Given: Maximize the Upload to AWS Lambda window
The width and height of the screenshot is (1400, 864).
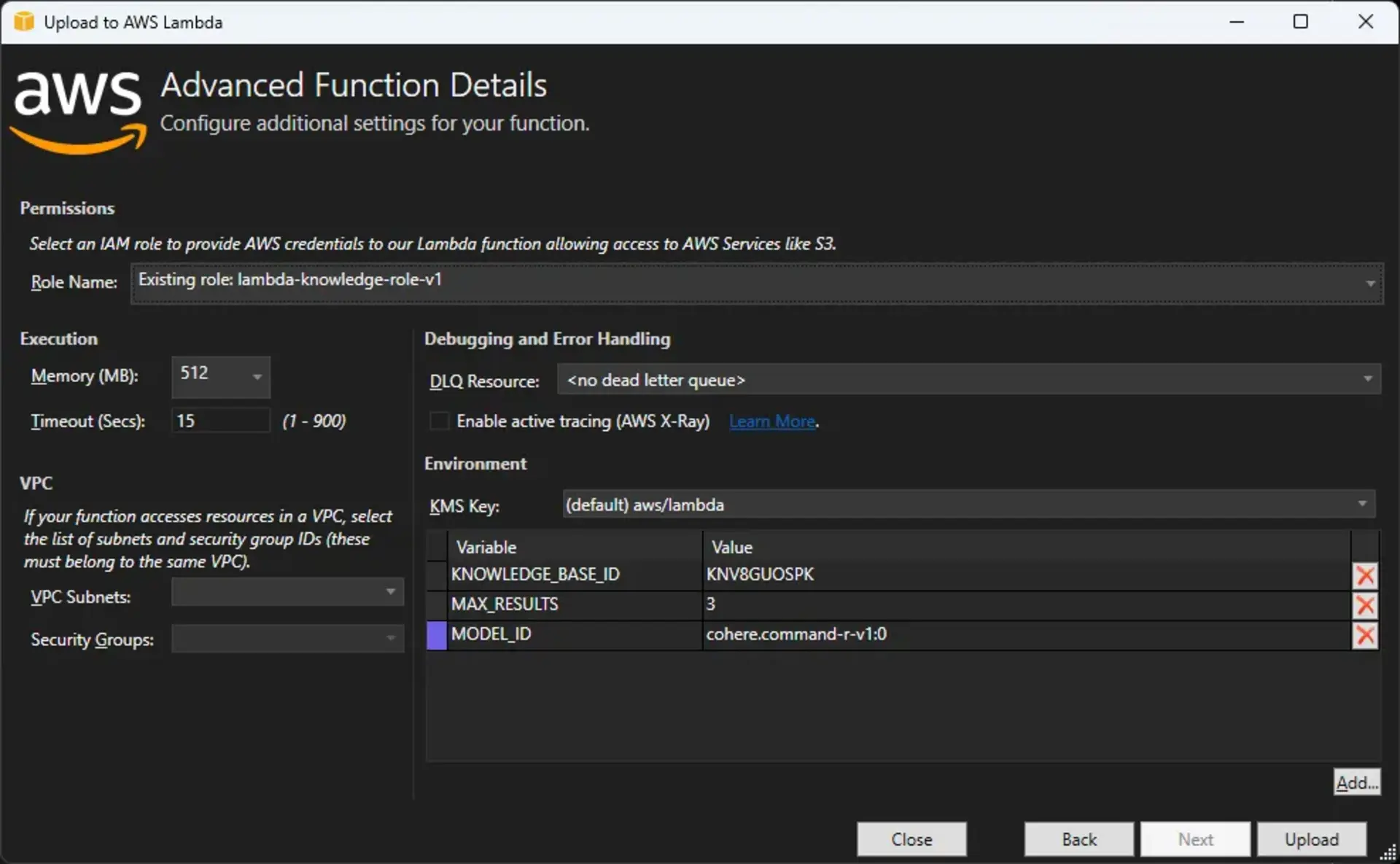Looking at the screenshot, I should tap(1300, 22).
